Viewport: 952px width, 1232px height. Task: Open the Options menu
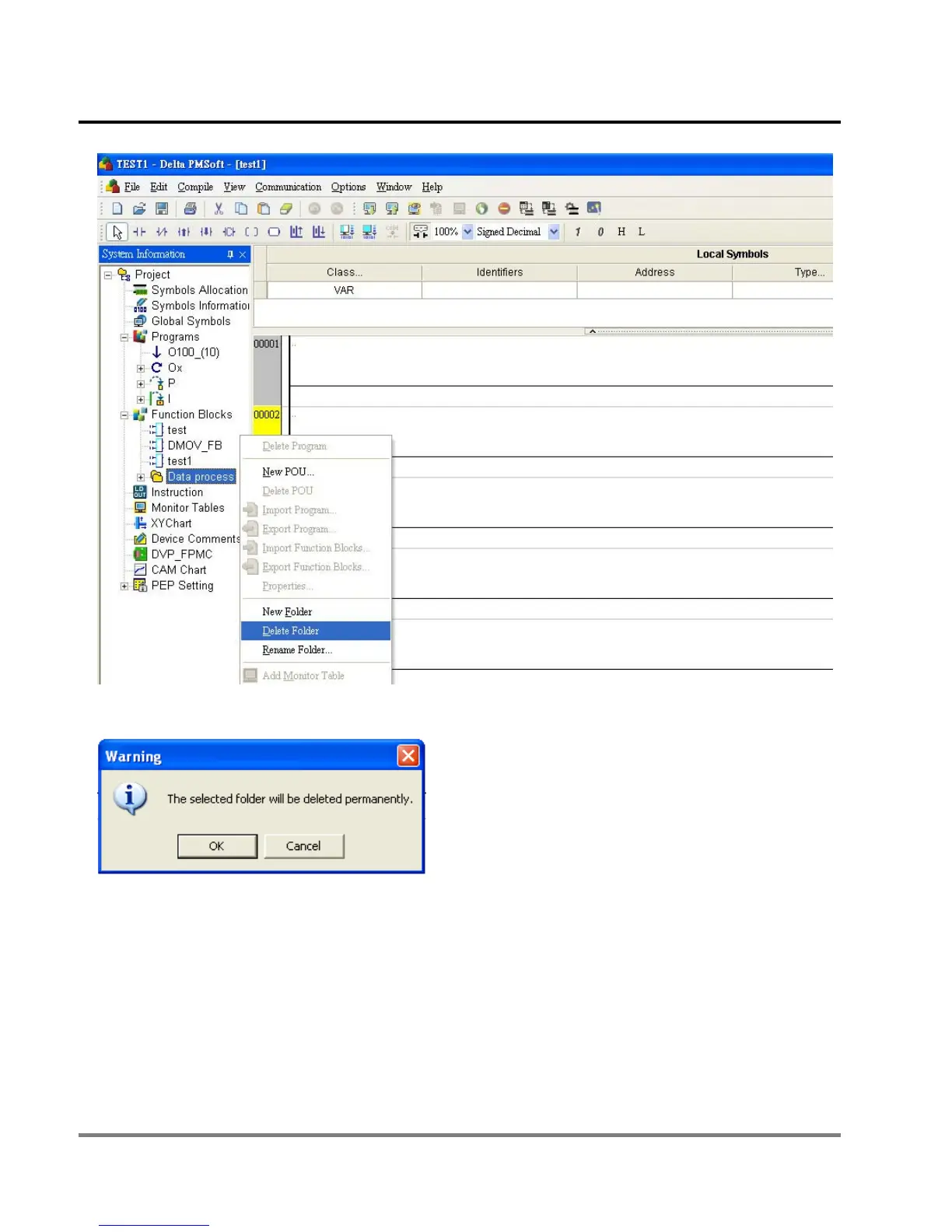[x=348, y=187]
